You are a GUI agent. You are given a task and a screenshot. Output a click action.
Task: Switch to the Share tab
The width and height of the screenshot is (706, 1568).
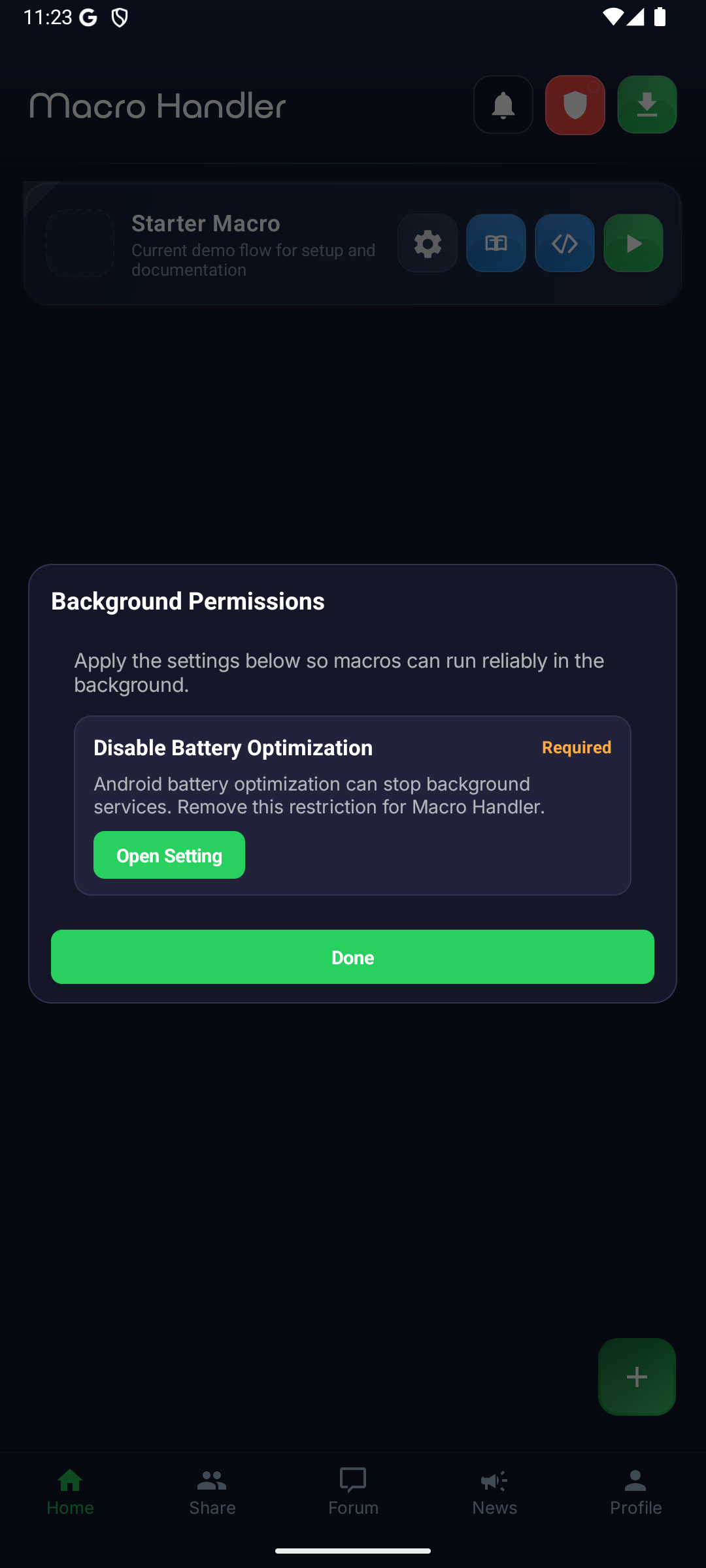(x=211, y=1493)
